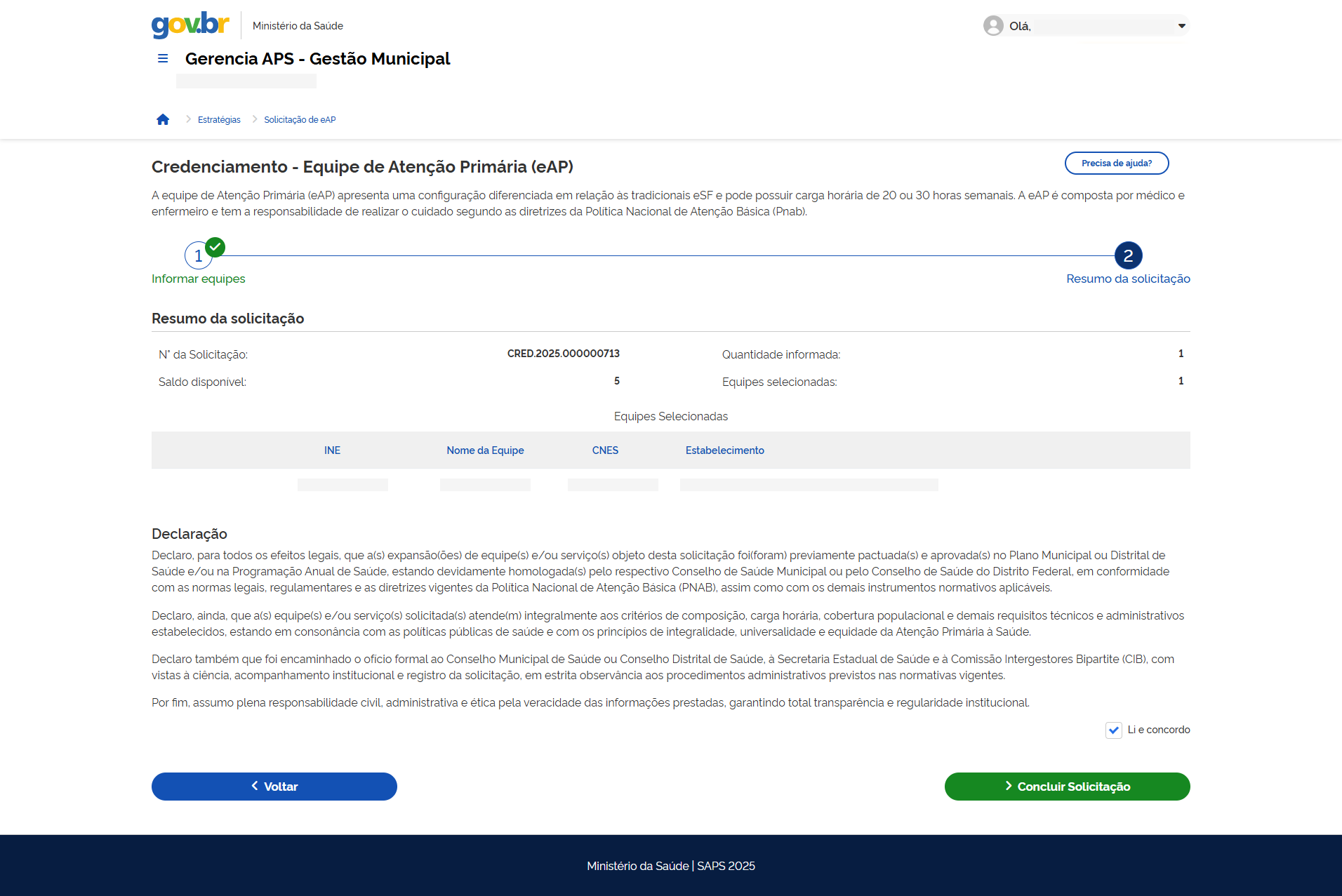Click the step 1 circle indicator
This screenshot has height=896, width=1342.
click(198, 257)
